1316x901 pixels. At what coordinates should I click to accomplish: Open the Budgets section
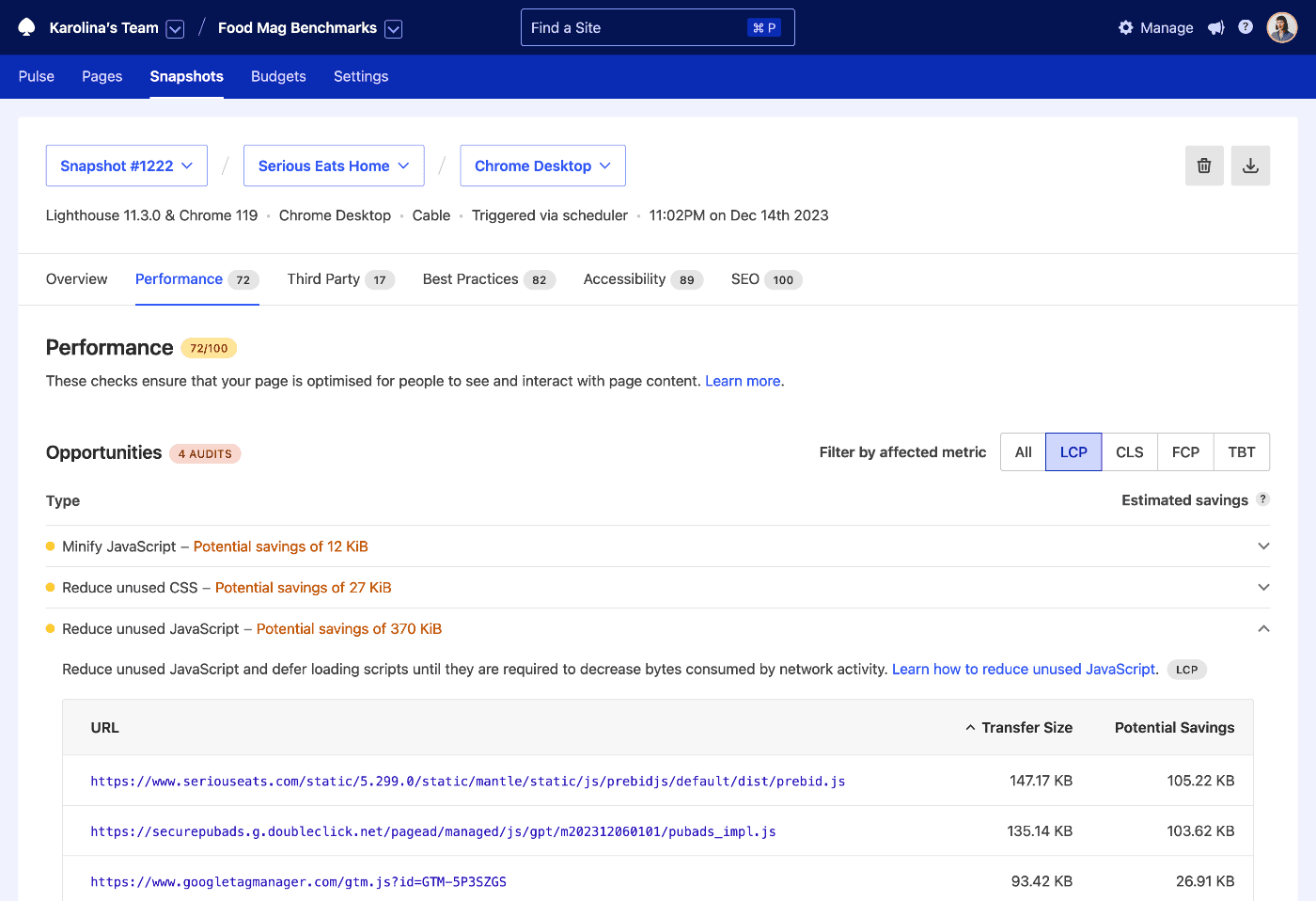coord(278,76)
